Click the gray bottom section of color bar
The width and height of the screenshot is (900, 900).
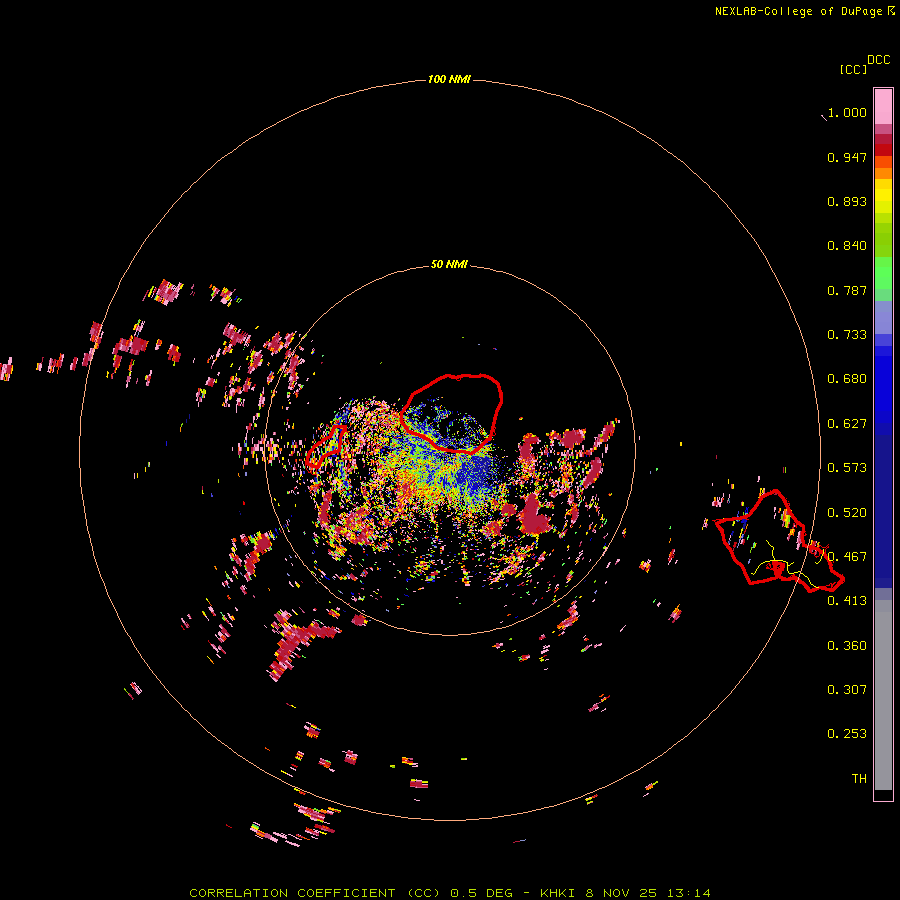pyautogui.click(x=883, y=695)
